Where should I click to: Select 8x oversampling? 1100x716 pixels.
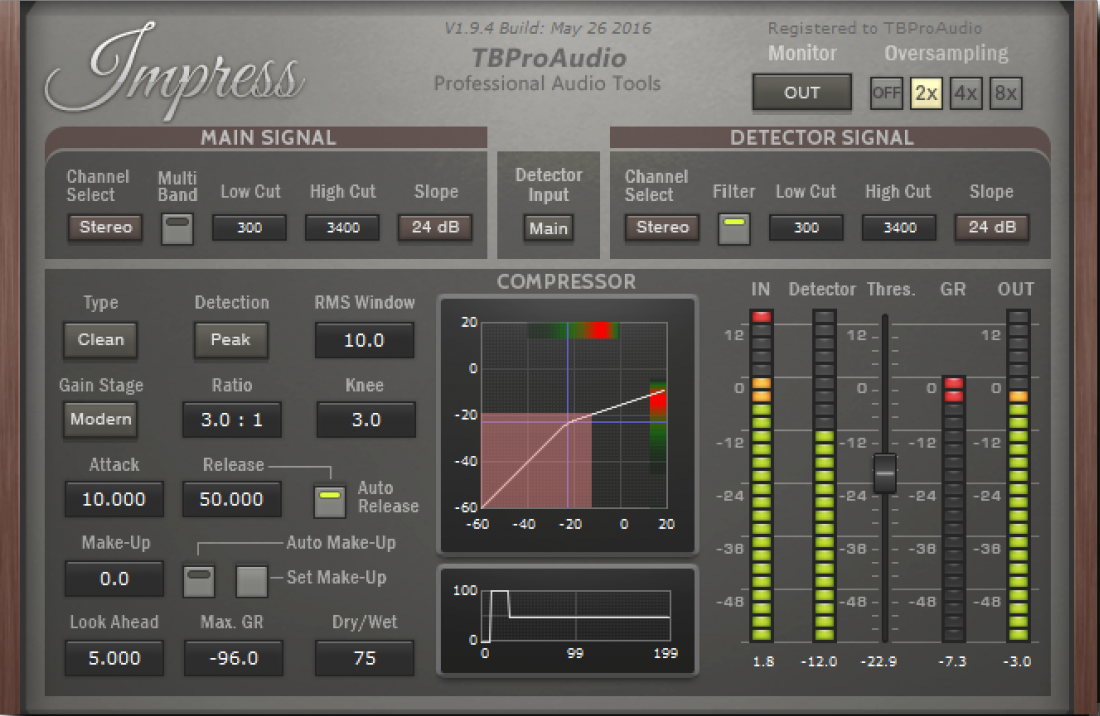[1005, 93]
